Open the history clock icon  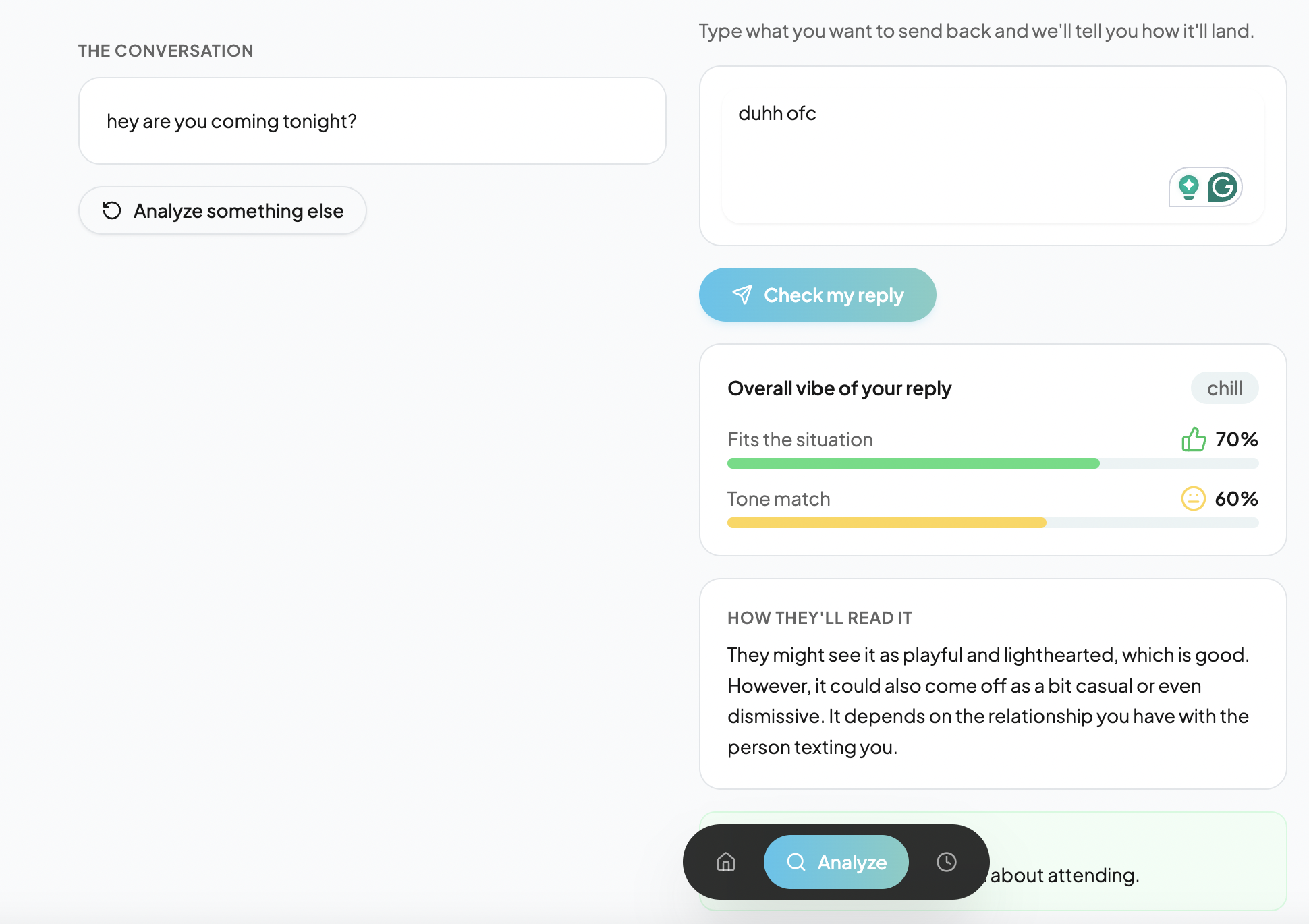pyautogui.click(x=947, y=862)
